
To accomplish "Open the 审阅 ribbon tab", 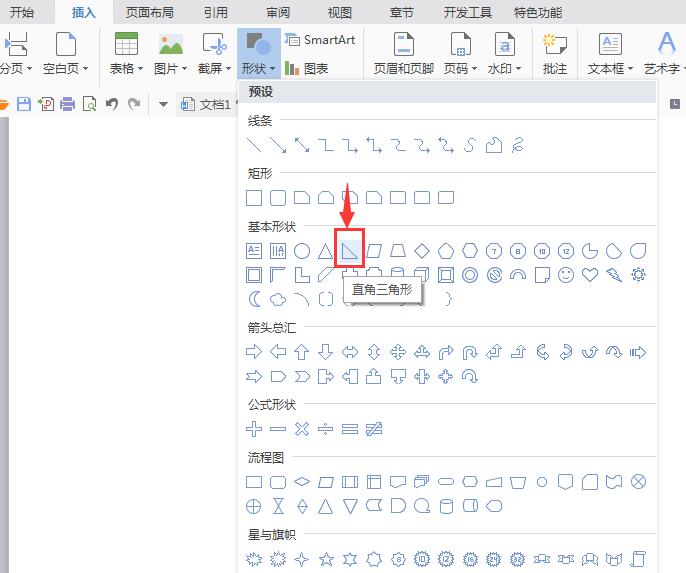I will [x=278, y=12].
